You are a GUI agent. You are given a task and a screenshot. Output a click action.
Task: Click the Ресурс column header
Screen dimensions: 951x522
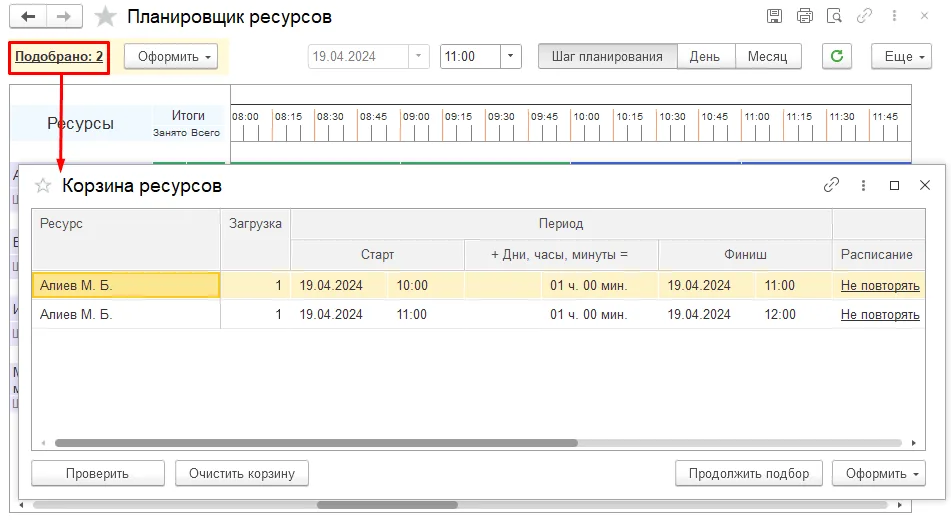coord(126,239)
